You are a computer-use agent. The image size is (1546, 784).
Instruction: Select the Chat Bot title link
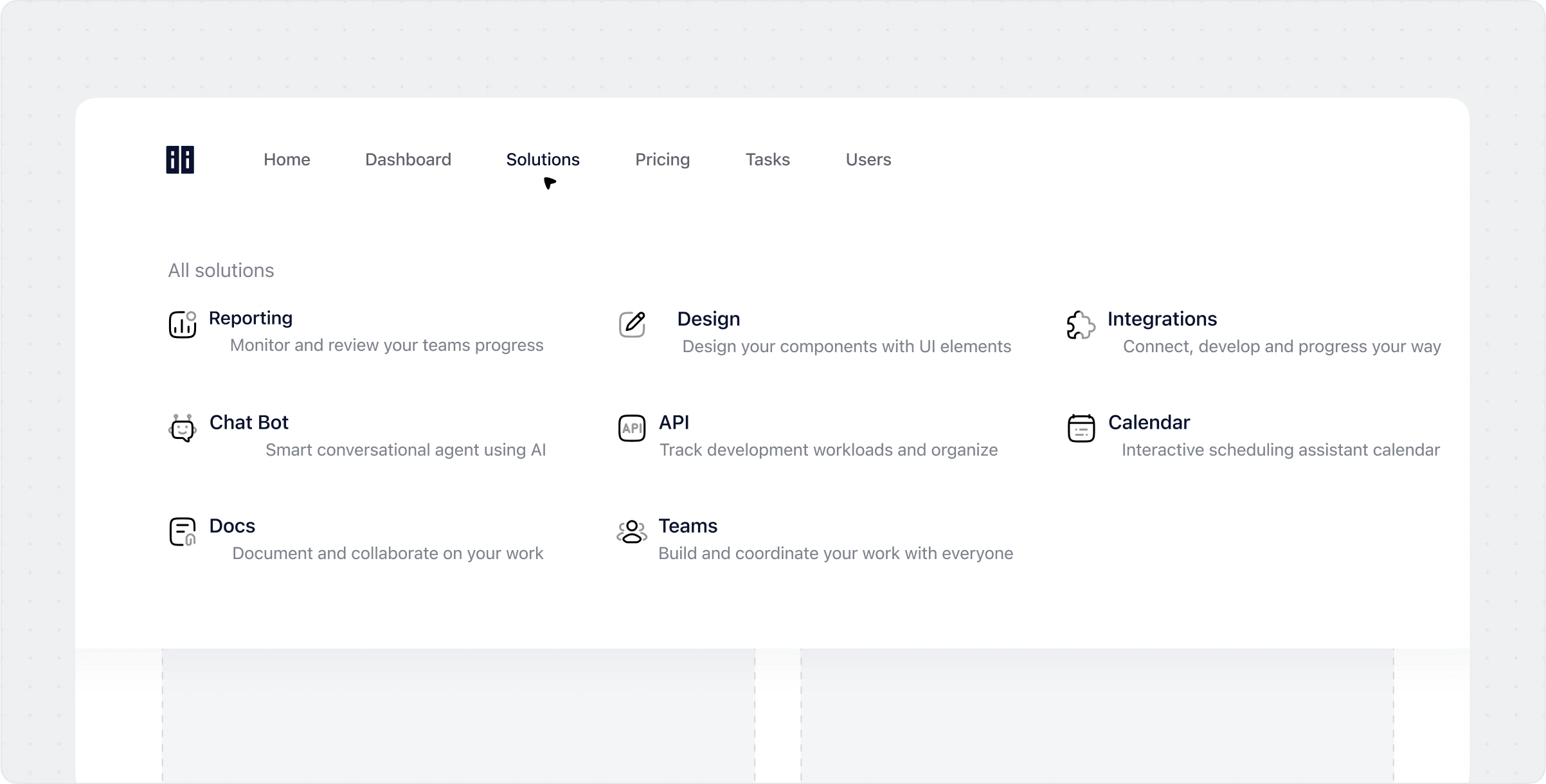coord(249,422)
